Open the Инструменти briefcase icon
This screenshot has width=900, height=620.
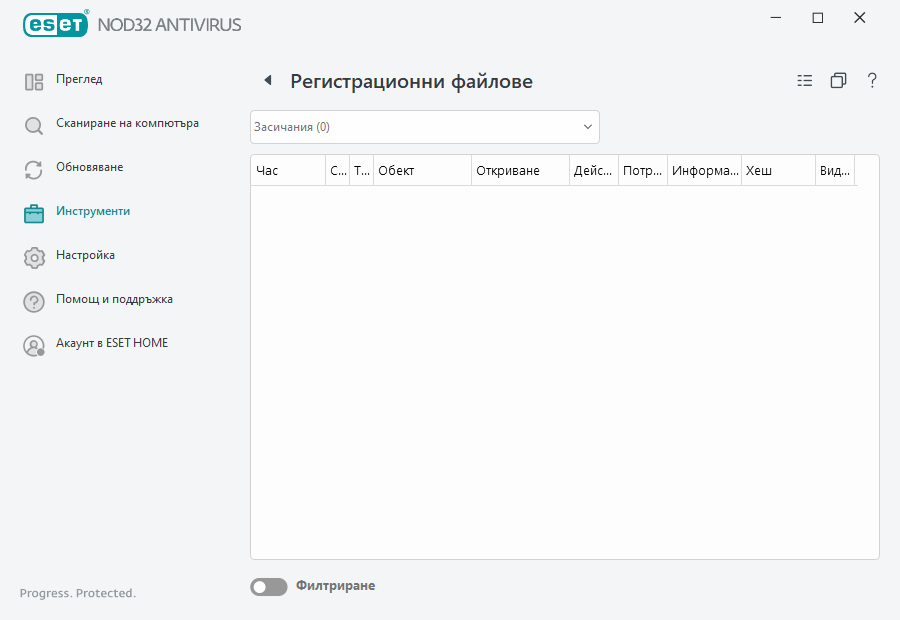(33, 212)
